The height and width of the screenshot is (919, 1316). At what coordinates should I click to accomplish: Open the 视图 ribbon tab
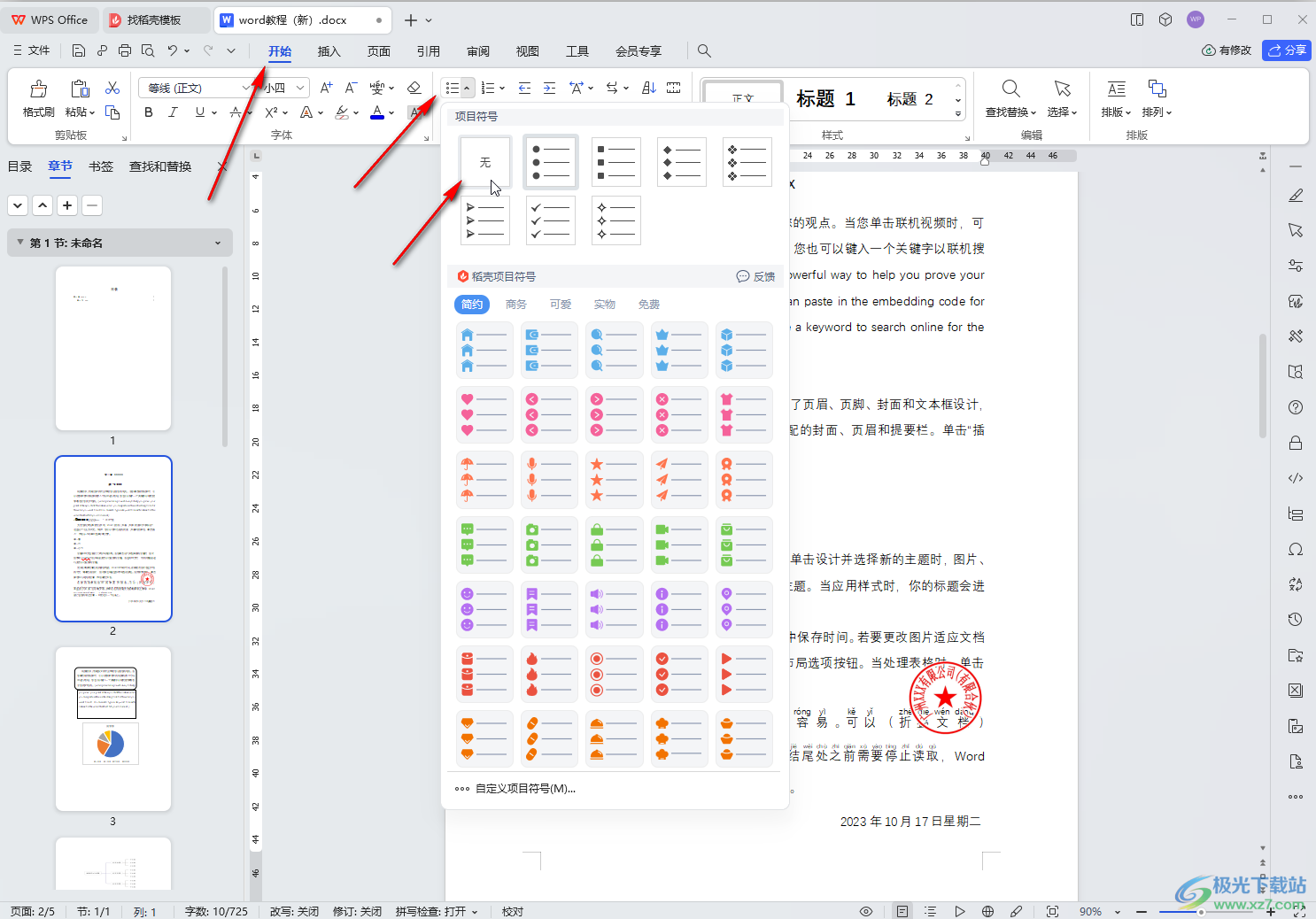[x=528, y=51]
